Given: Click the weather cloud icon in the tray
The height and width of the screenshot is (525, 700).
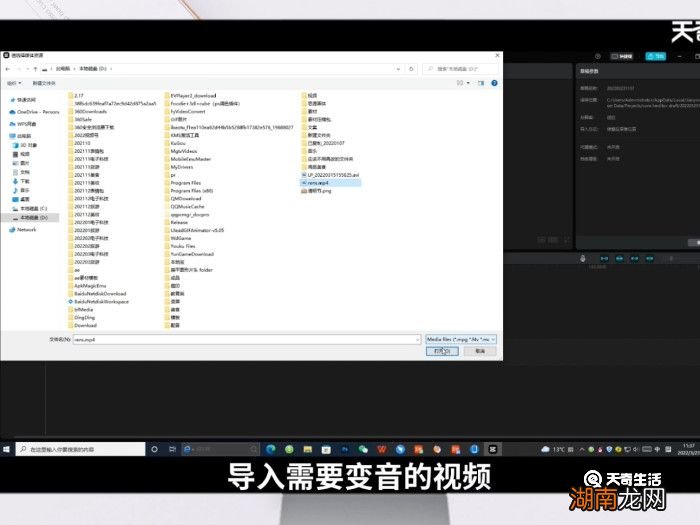Looking at the screenshot, I should click(x=545, y=449).
